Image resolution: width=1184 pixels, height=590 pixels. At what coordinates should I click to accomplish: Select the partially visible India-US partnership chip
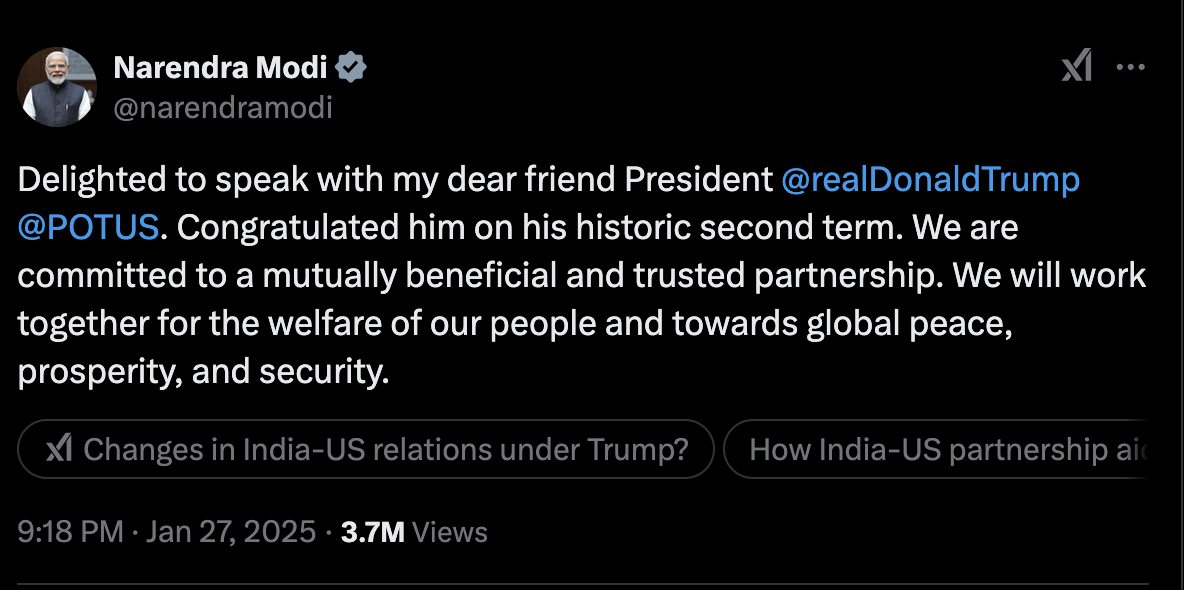click(950, 449)
